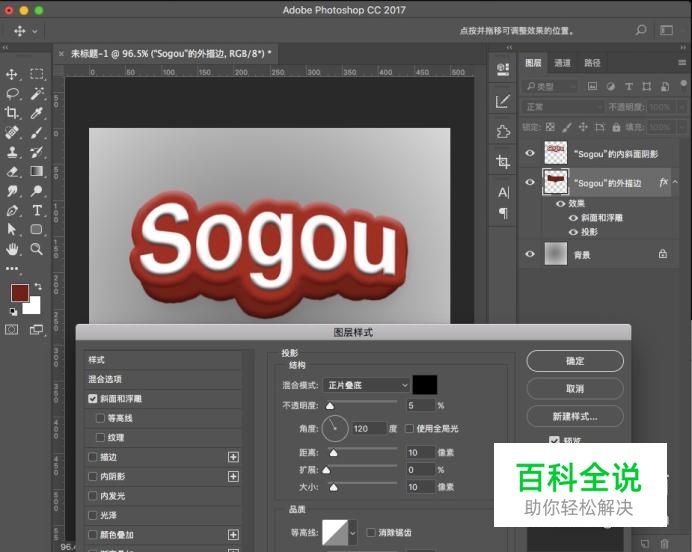Select the Magic Wand tool
The height and width of the screenshot is (552, 692).
tap(37, 93)
